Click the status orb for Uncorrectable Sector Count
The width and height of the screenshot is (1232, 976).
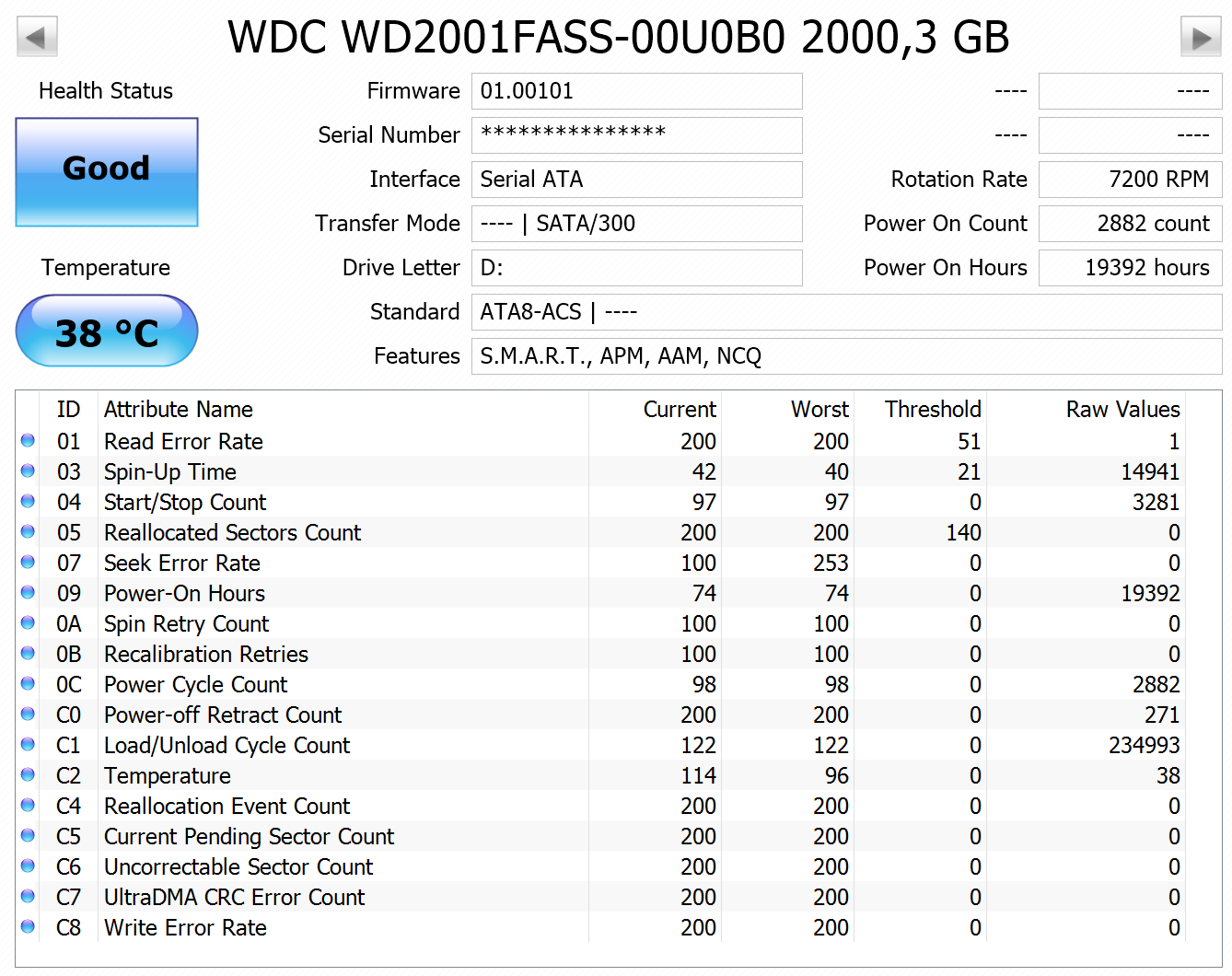tap(28, 866)
